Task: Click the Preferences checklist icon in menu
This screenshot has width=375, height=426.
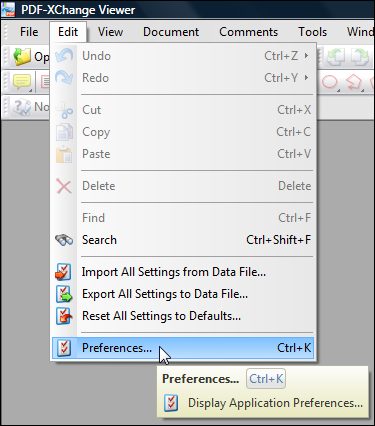Action: pyautogui.click(x=64, y=348)
